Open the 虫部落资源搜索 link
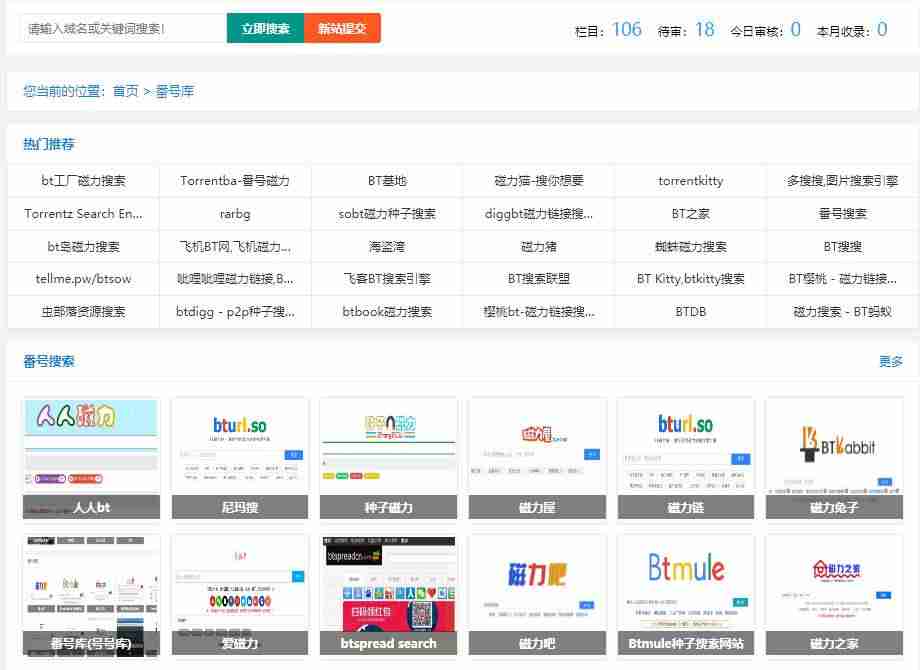The height and width of the screenshot is (670, 920). tap(83, 312)
